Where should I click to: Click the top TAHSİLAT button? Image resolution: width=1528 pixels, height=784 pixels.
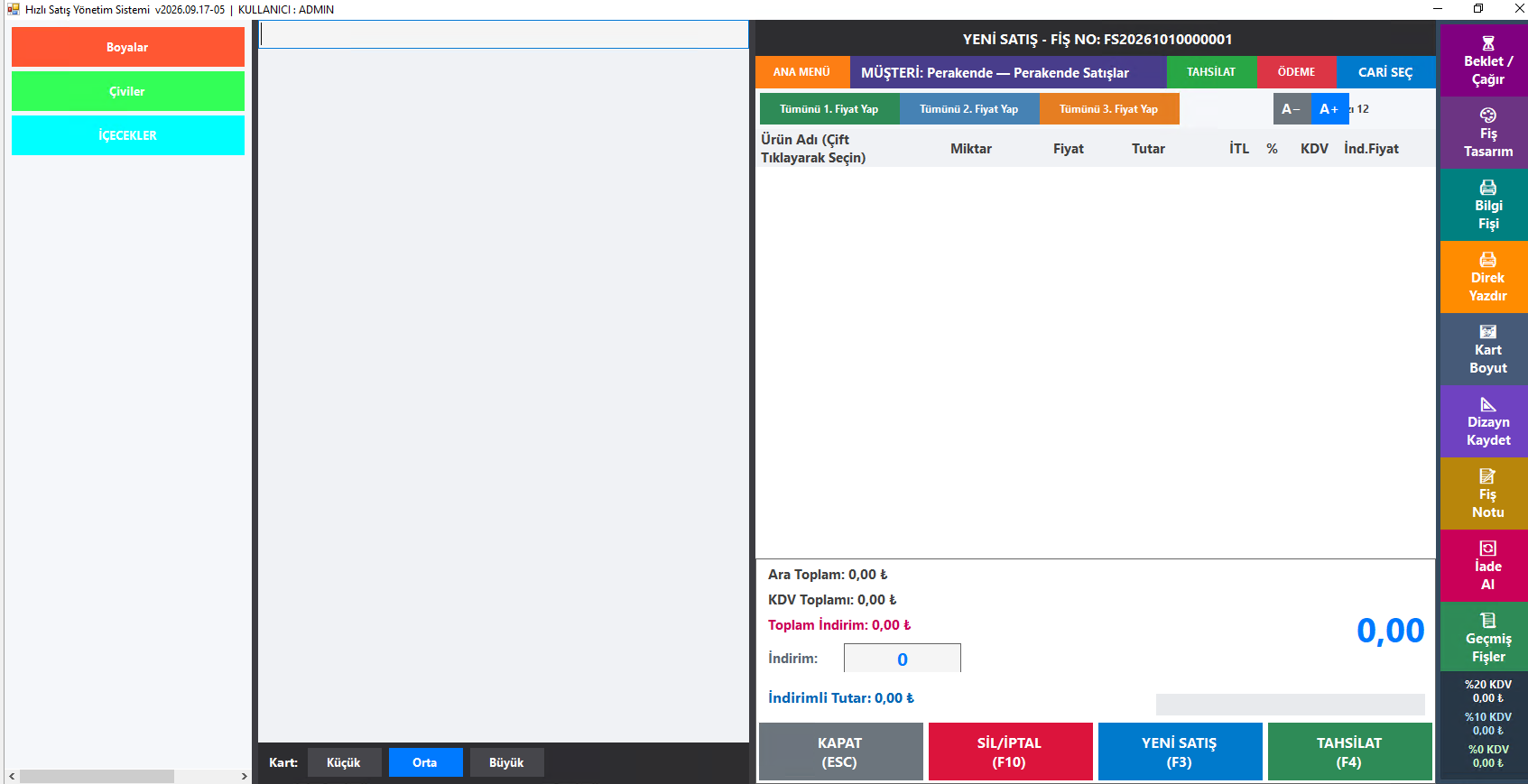(x=1211, y=72)
